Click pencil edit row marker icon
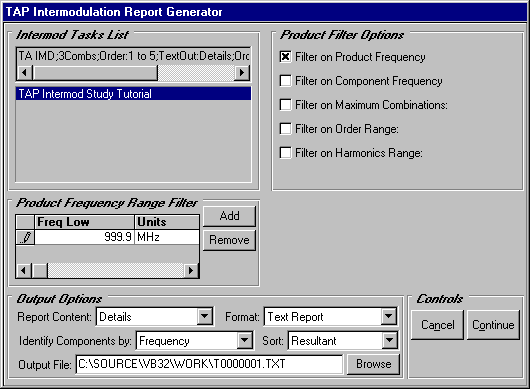The height and width of the screenshot is (389, 530). pyautogui.click(x=25, y=237)
